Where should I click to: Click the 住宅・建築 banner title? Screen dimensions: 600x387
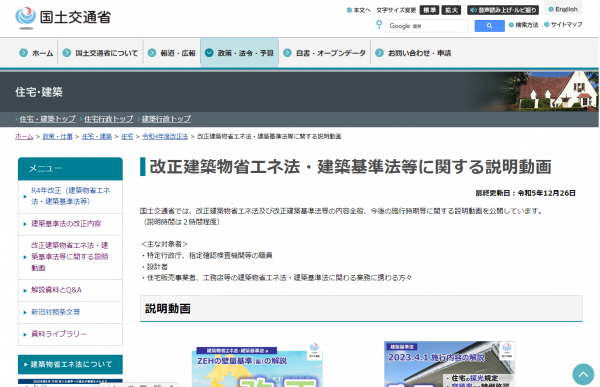tap(39, 92)
